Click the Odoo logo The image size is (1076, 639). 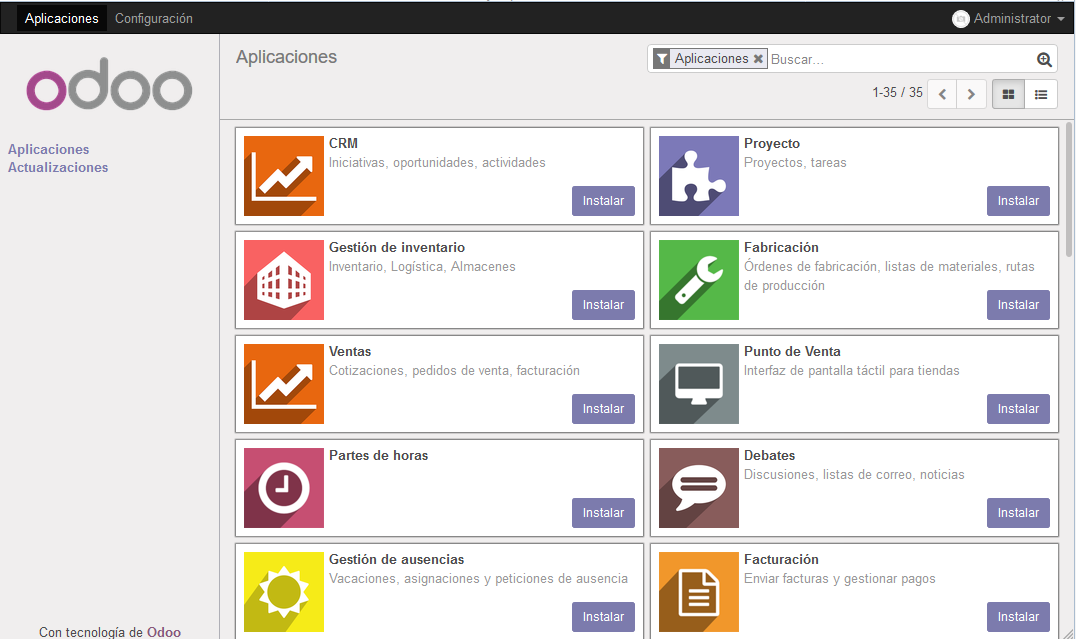(x=110, y=84)
